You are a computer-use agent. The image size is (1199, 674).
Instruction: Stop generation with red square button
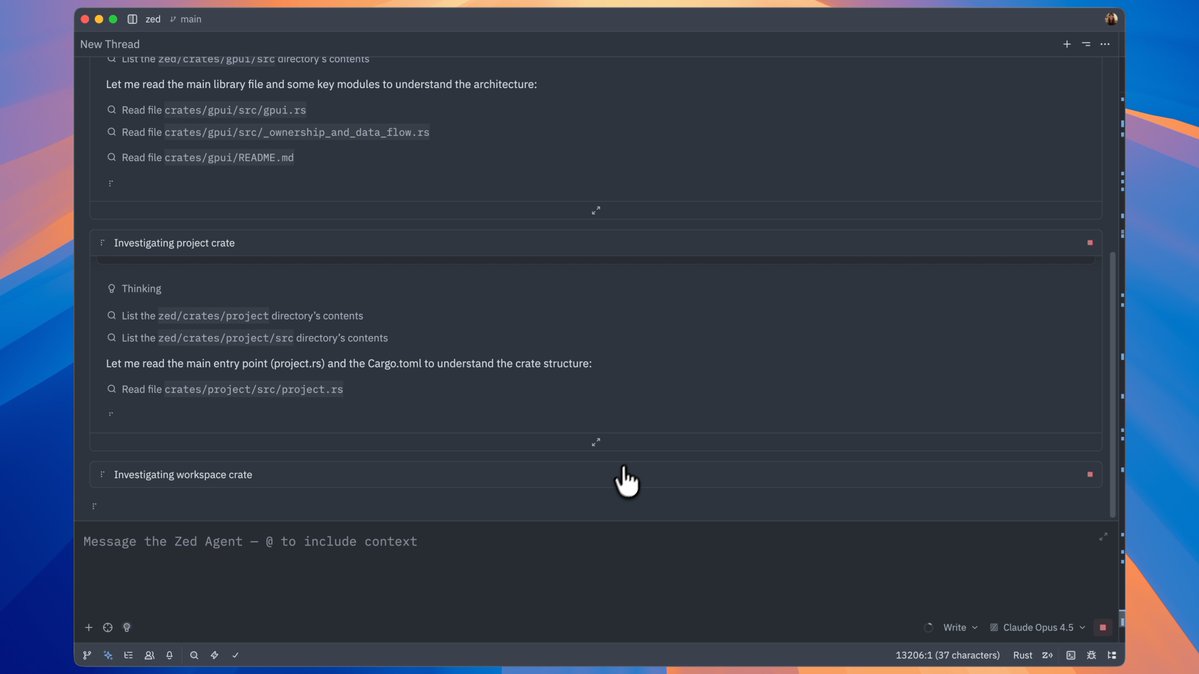coord(1103,627)
